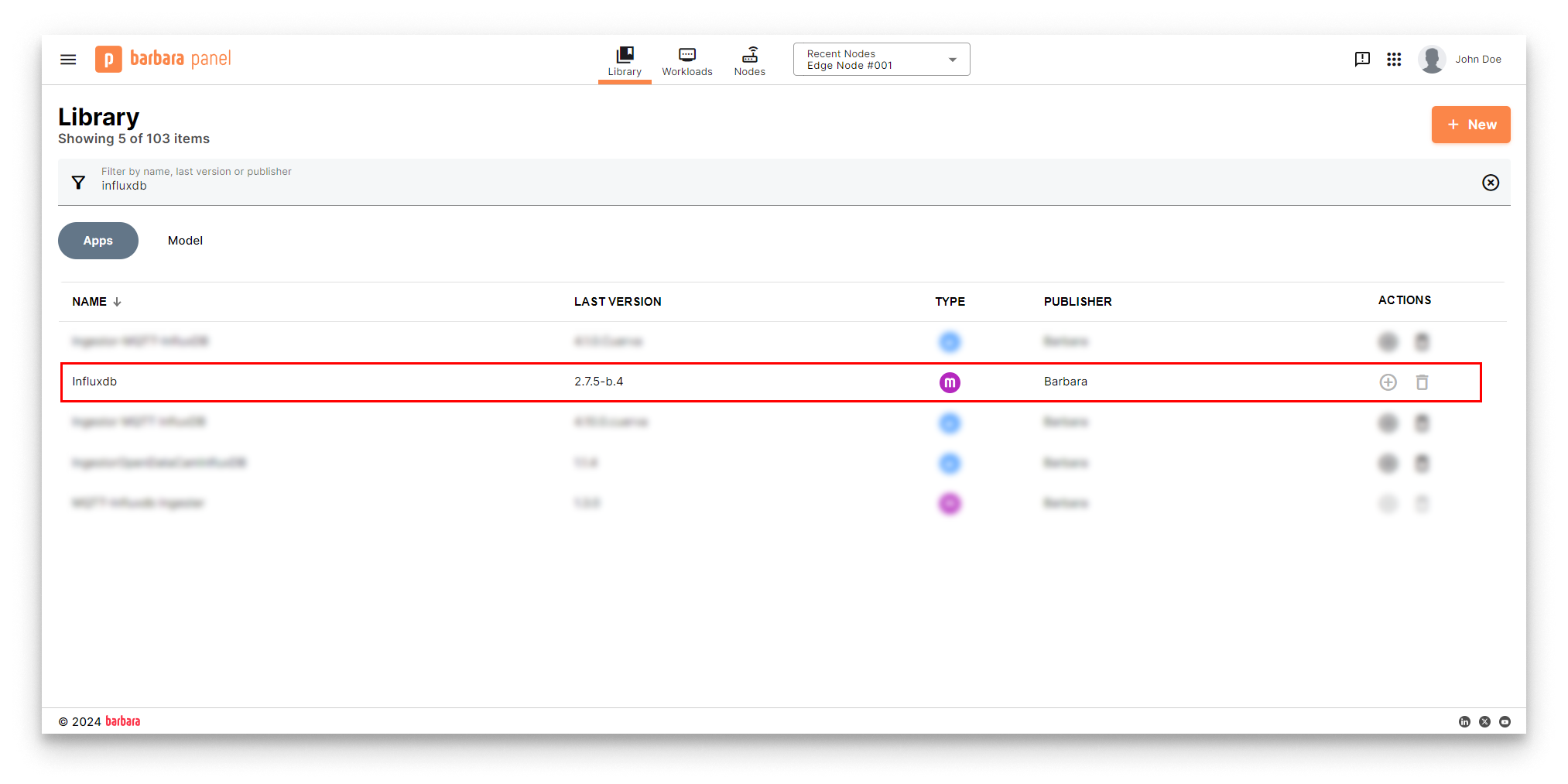Viewport: 1568px width, 784px height.
Task: Open the hamburger menu
Action: (x=67, y=59)
